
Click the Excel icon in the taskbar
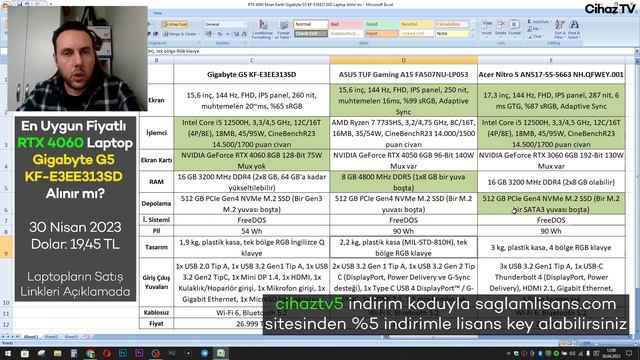tap(221, 353)
